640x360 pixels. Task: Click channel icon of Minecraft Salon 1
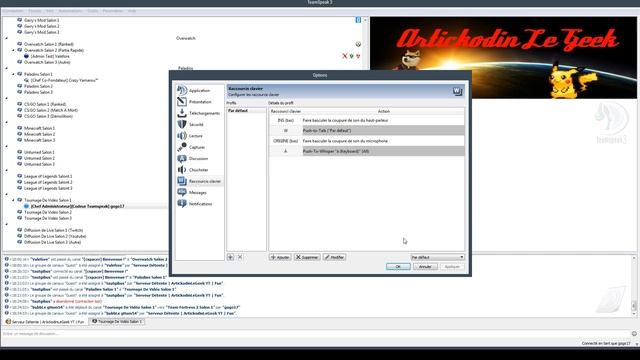pos(19,128)
